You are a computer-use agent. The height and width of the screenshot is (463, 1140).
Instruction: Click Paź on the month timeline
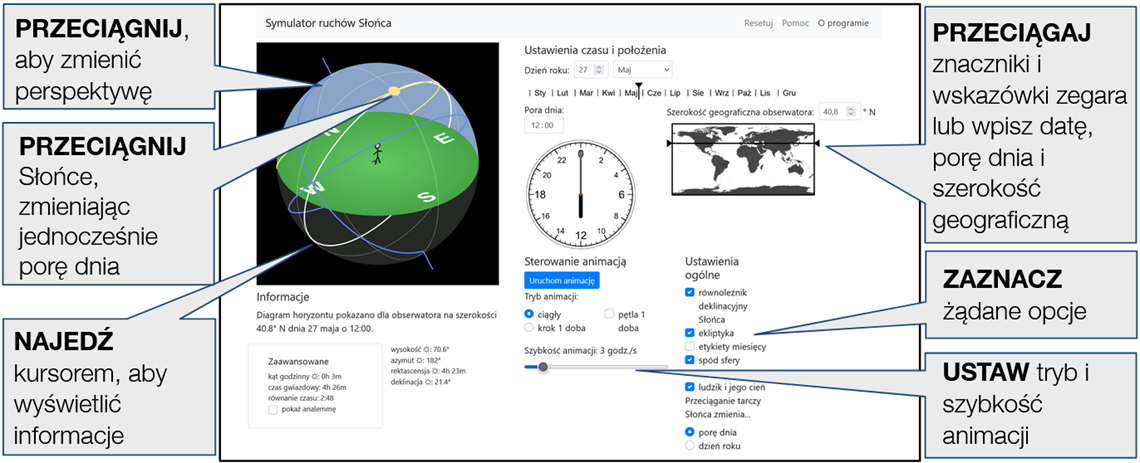(x=745, y=93)
